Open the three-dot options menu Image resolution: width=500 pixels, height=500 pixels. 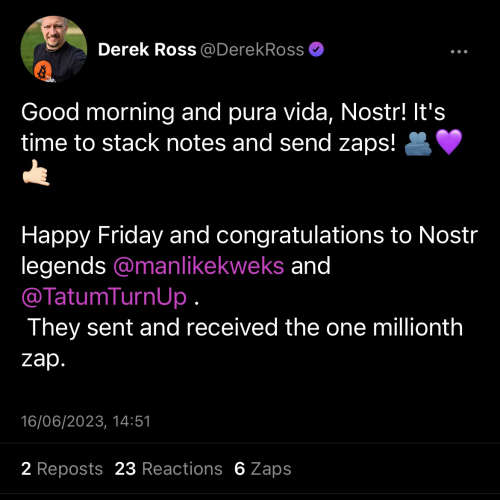click(459, 52)
